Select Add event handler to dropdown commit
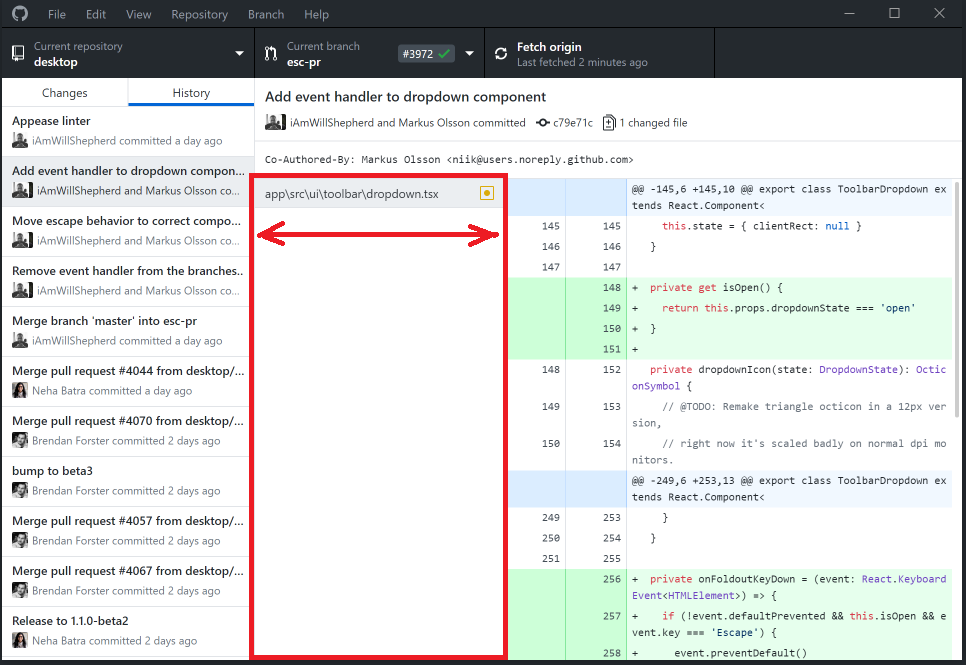This screenshot has width=966, height=665. click(128, 181)
